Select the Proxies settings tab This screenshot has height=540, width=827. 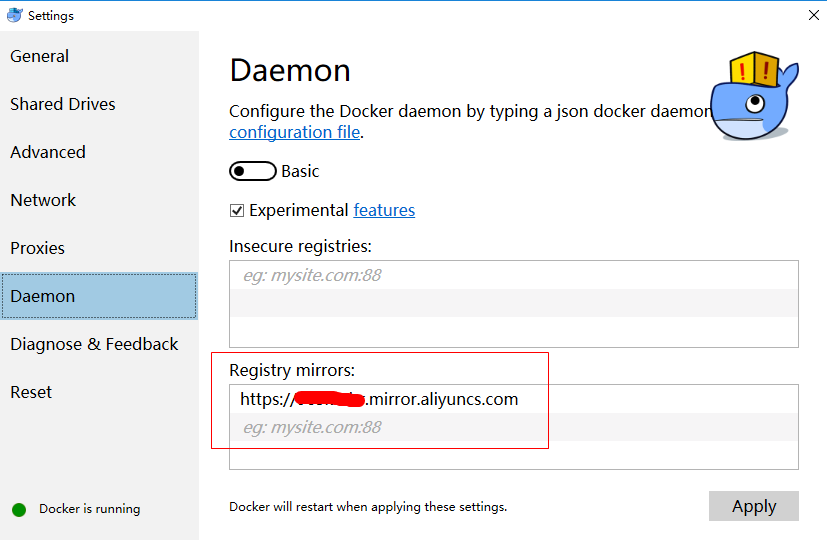click(x=38, y=248)
